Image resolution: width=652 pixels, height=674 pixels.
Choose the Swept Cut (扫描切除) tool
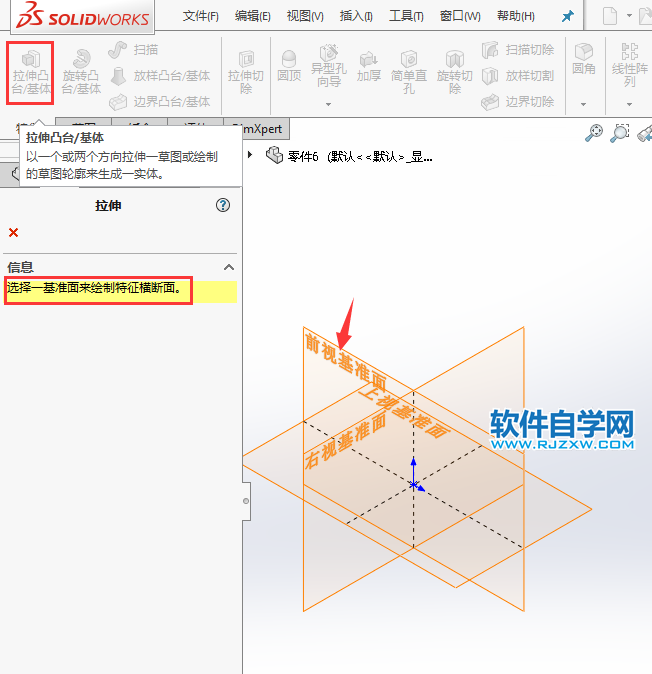518,50
